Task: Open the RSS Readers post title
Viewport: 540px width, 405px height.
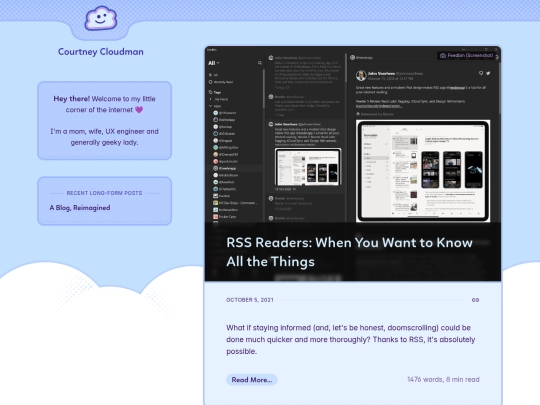Action: pos(349,252)
